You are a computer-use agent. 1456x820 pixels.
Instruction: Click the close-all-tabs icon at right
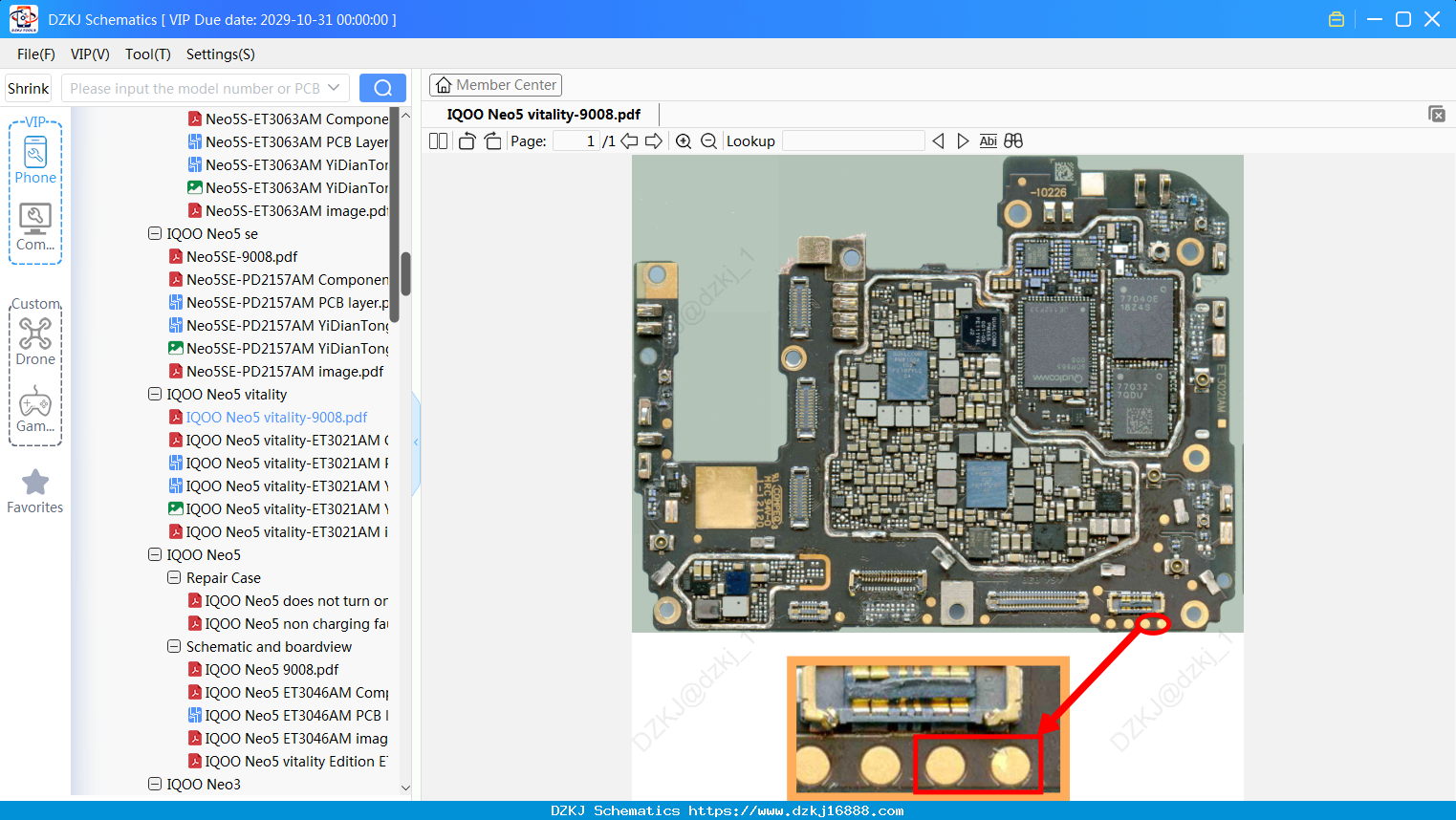pos(1436,114)
